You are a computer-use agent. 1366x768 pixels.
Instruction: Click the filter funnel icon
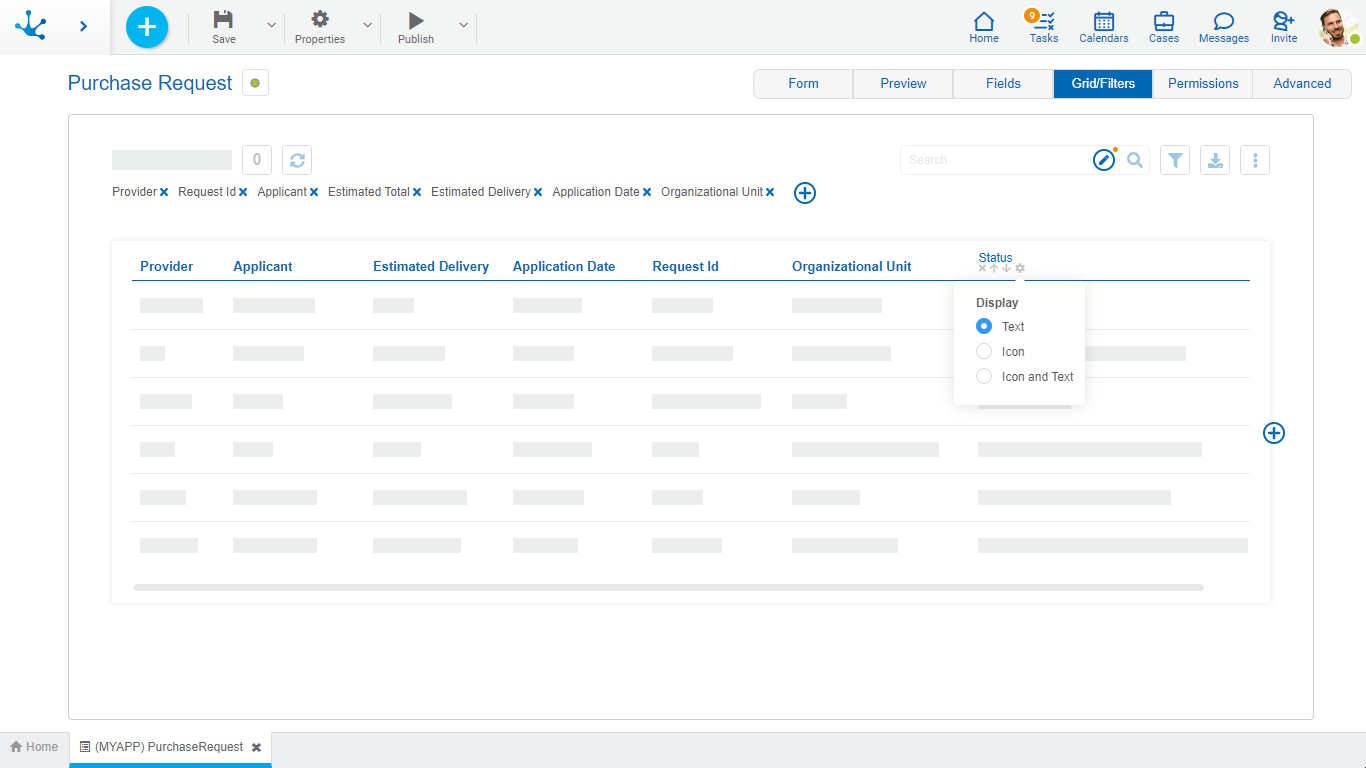pos(1175,160)
